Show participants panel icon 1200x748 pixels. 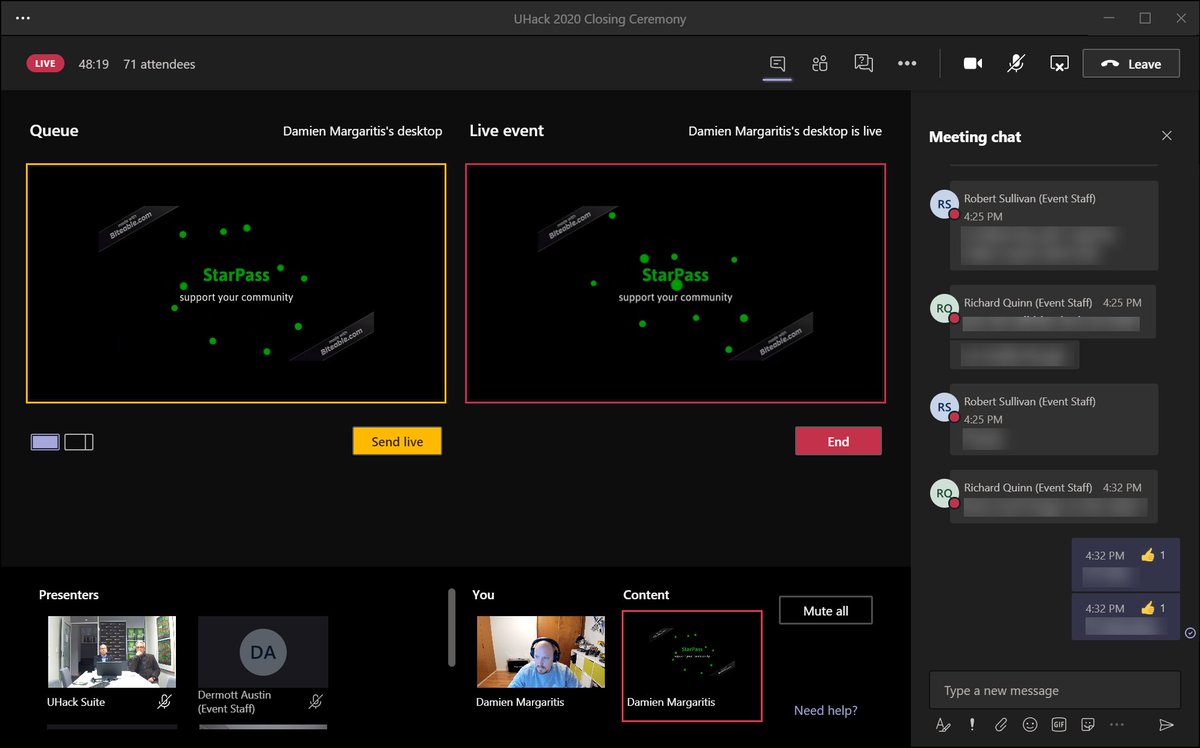pos(820,63)
